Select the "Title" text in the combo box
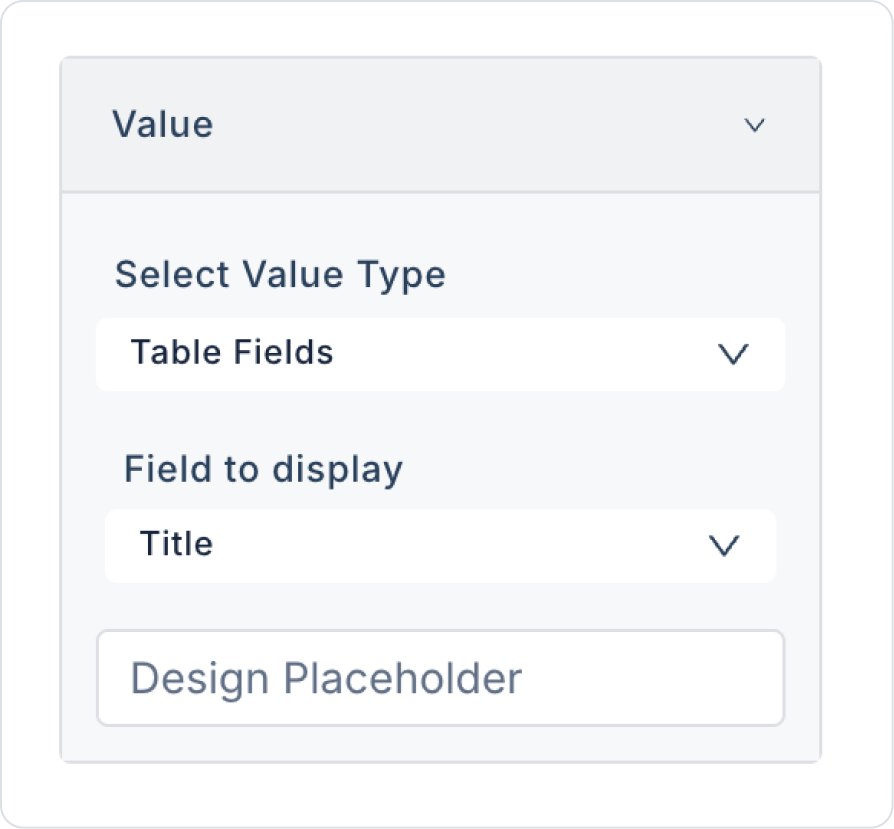 tap(176, 544)
